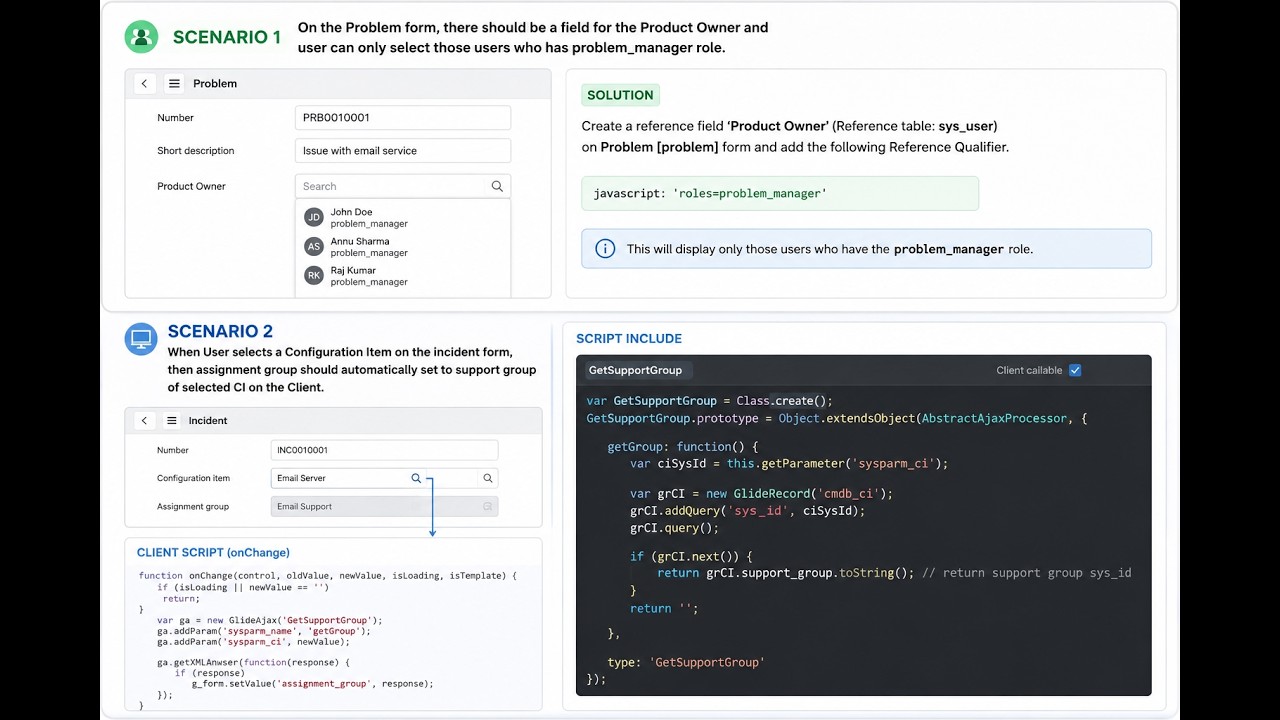Select John Doe from owner list
This screenshot has width=1280, height=720.
point(403,218)
